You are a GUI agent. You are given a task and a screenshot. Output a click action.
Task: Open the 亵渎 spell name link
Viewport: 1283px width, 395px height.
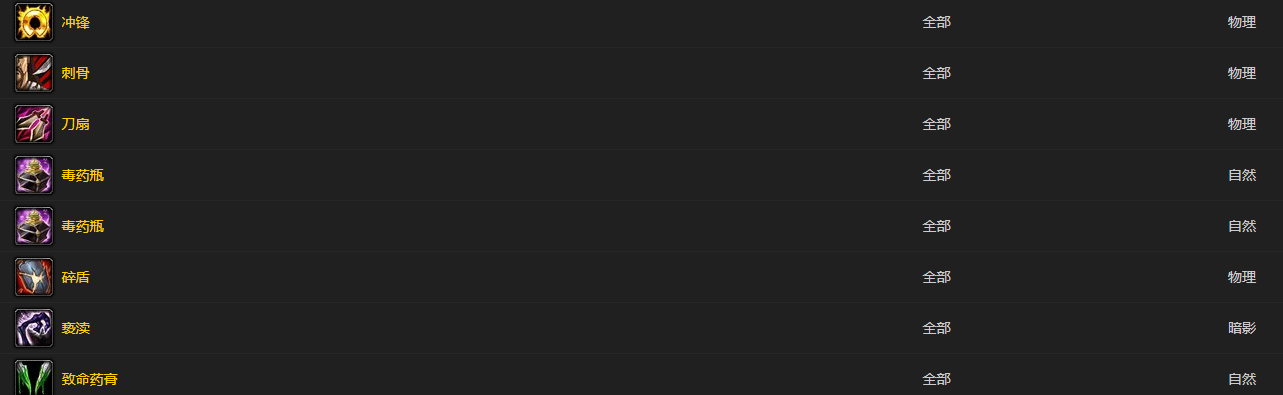75,328
